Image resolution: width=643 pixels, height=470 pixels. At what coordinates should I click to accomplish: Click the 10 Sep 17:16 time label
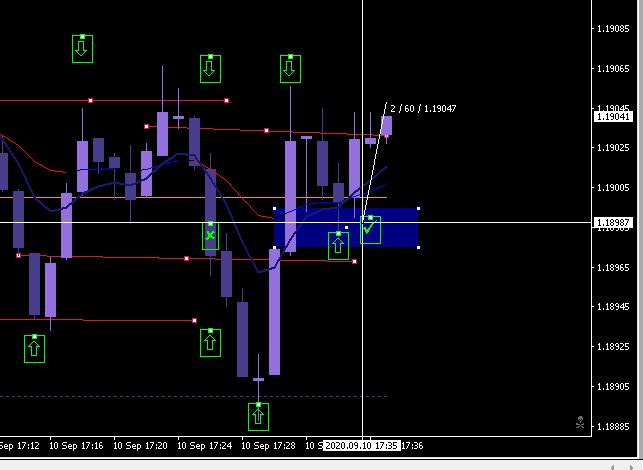[x=76, y=446]
